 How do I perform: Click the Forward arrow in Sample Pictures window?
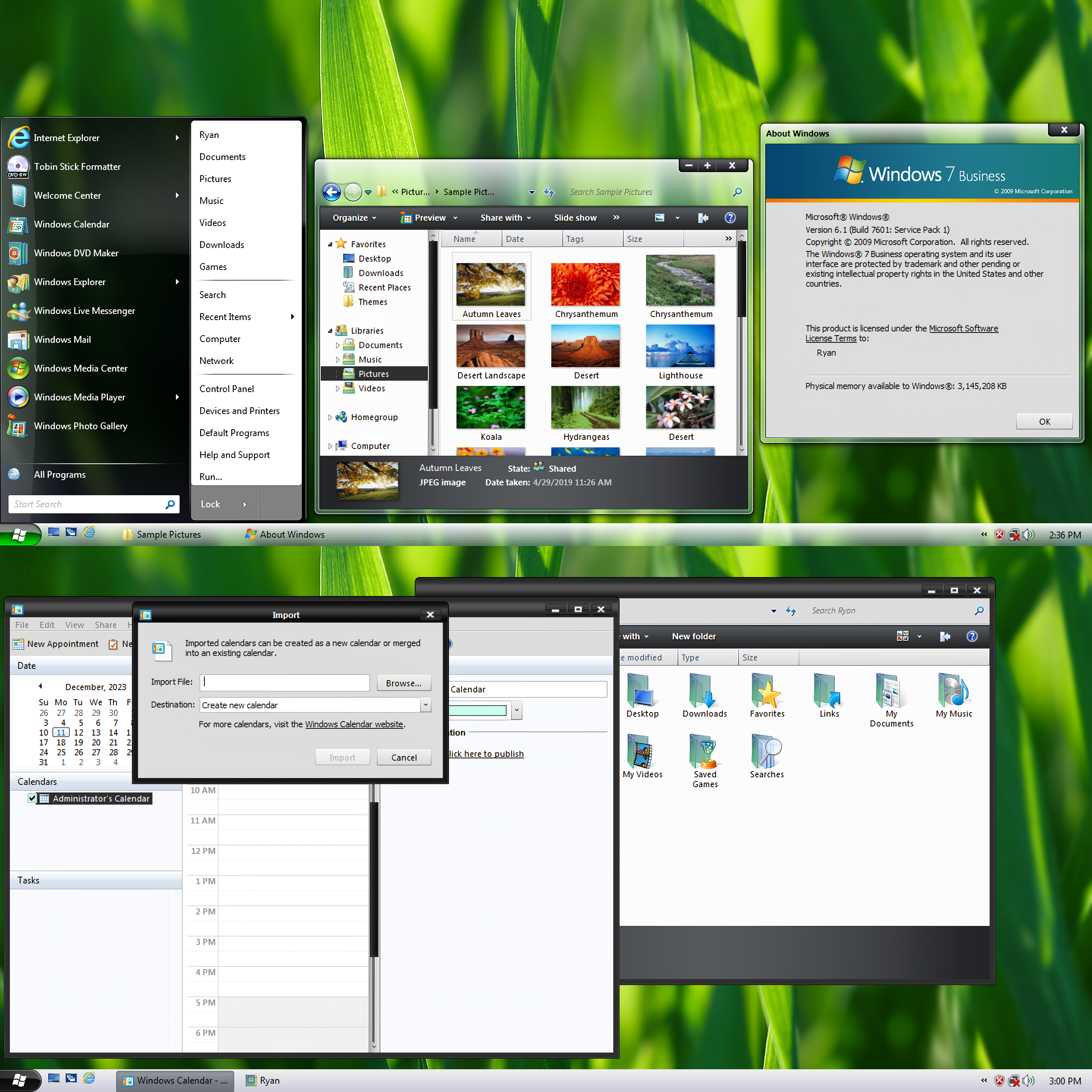pos(353,192)
